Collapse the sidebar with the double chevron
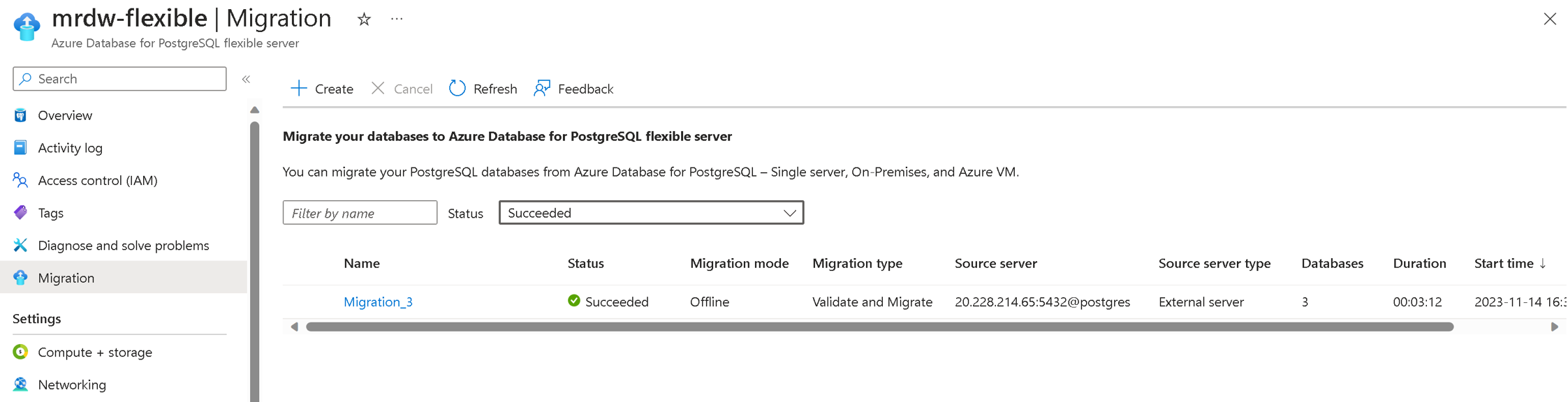 (246, 79)
